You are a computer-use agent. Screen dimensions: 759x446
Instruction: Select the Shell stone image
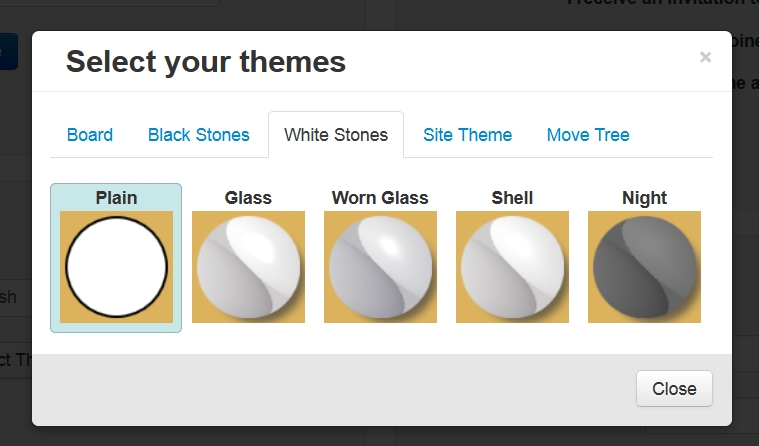coord(512,267)
